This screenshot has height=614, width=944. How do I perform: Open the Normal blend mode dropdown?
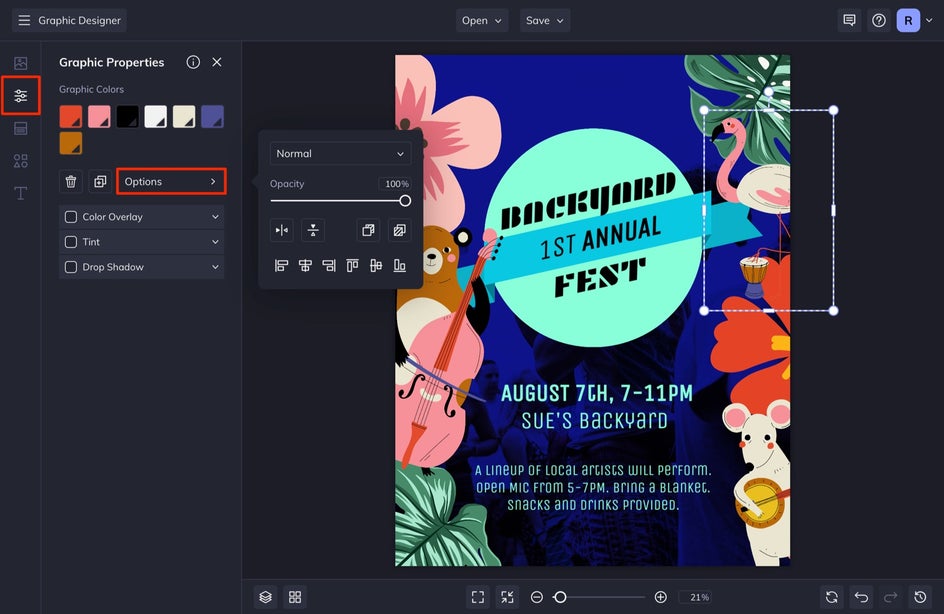[340, 154]
